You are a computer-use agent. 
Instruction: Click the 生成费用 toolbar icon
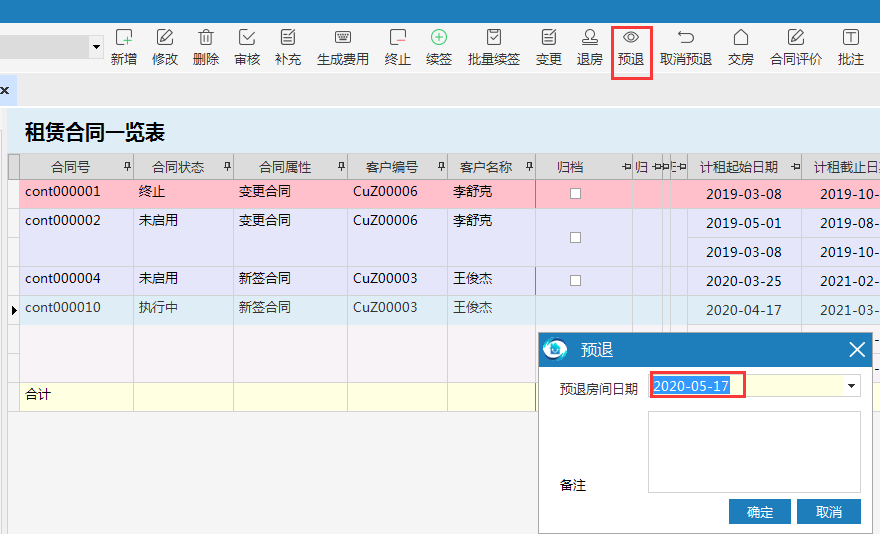pos(342,38)
